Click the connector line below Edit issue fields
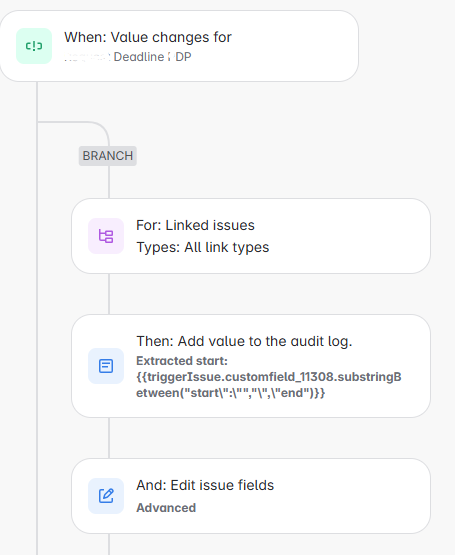 point(109,544)
